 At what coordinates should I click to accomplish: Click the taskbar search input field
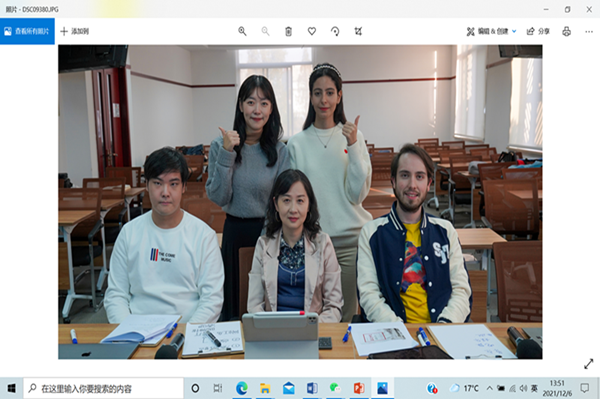point(104,389)
